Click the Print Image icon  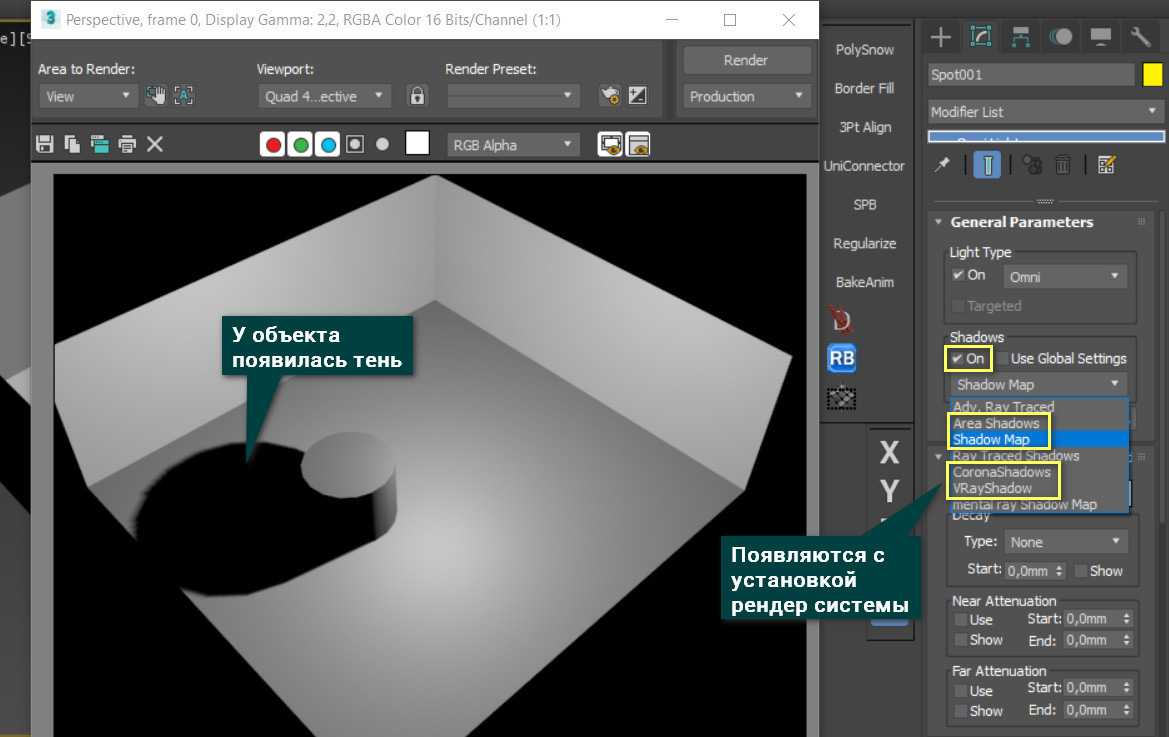coord(127,145)
